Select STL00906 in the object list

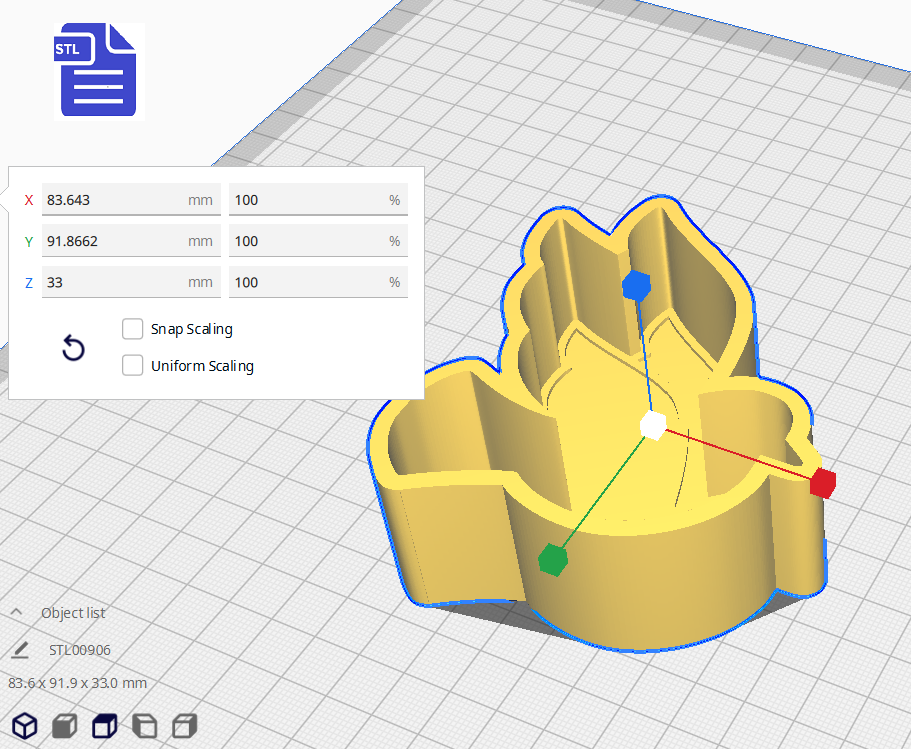click(x=80, y=650)
